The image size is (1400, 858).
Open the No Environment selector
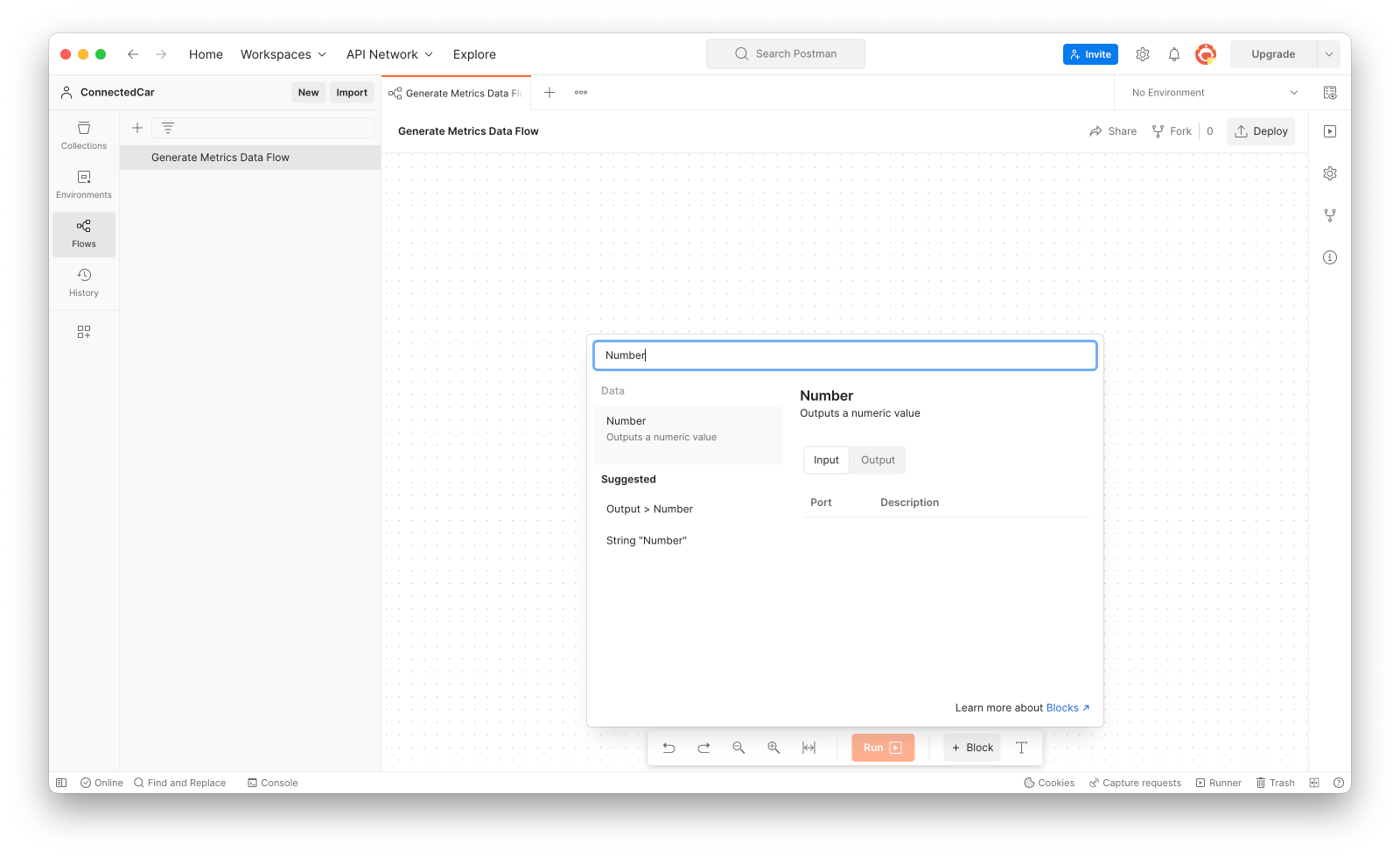(x=1214, y=93)
